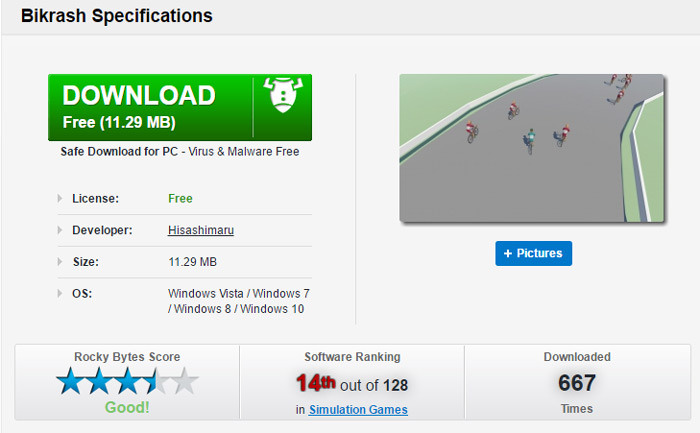Viewport: 700px width, 433px height.
Task: Click the Good! score label
Action: pos(127,408)
